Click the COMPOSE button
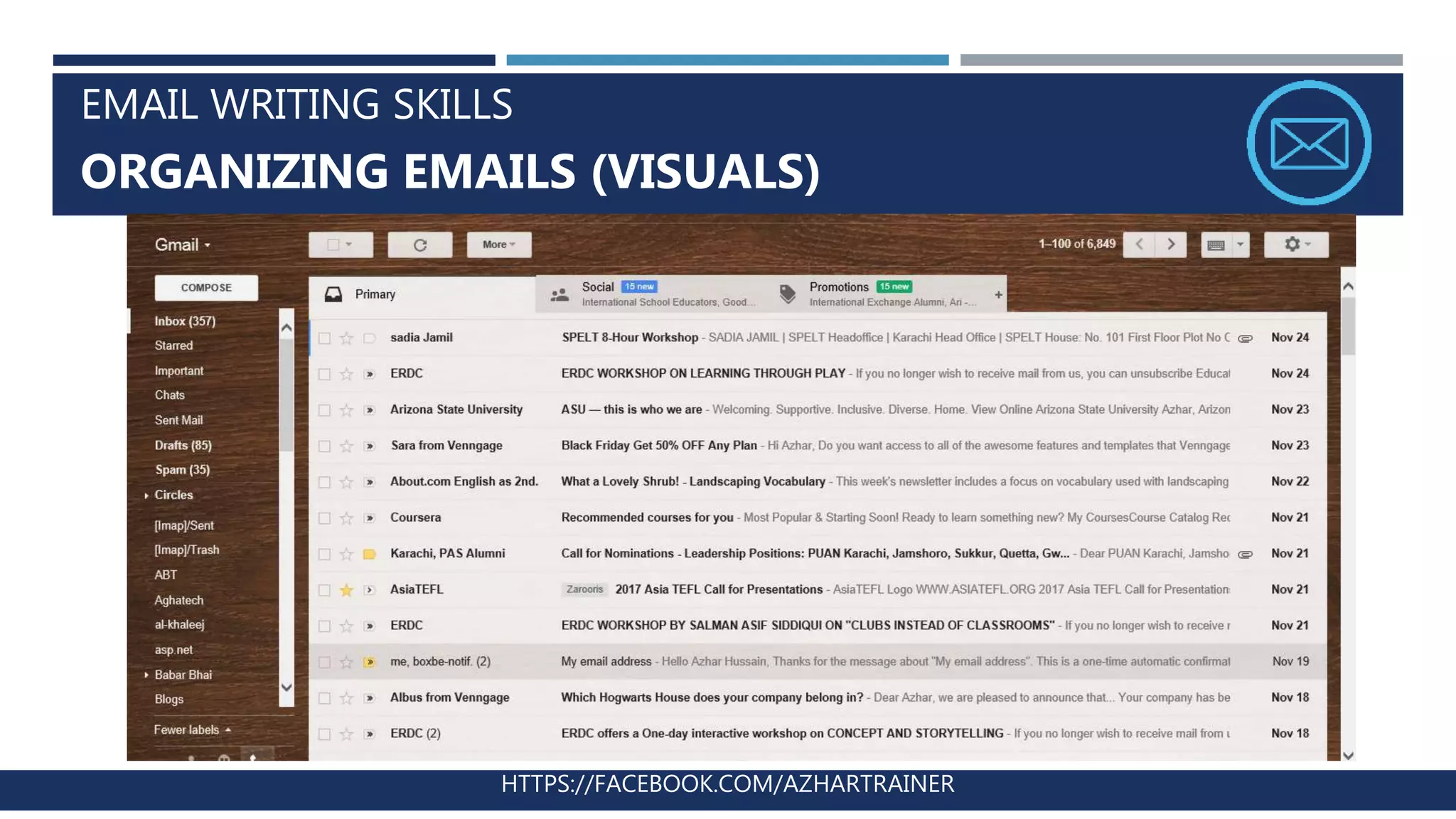The height and width of the screenshot is (819, 1456). coord(206,288)
